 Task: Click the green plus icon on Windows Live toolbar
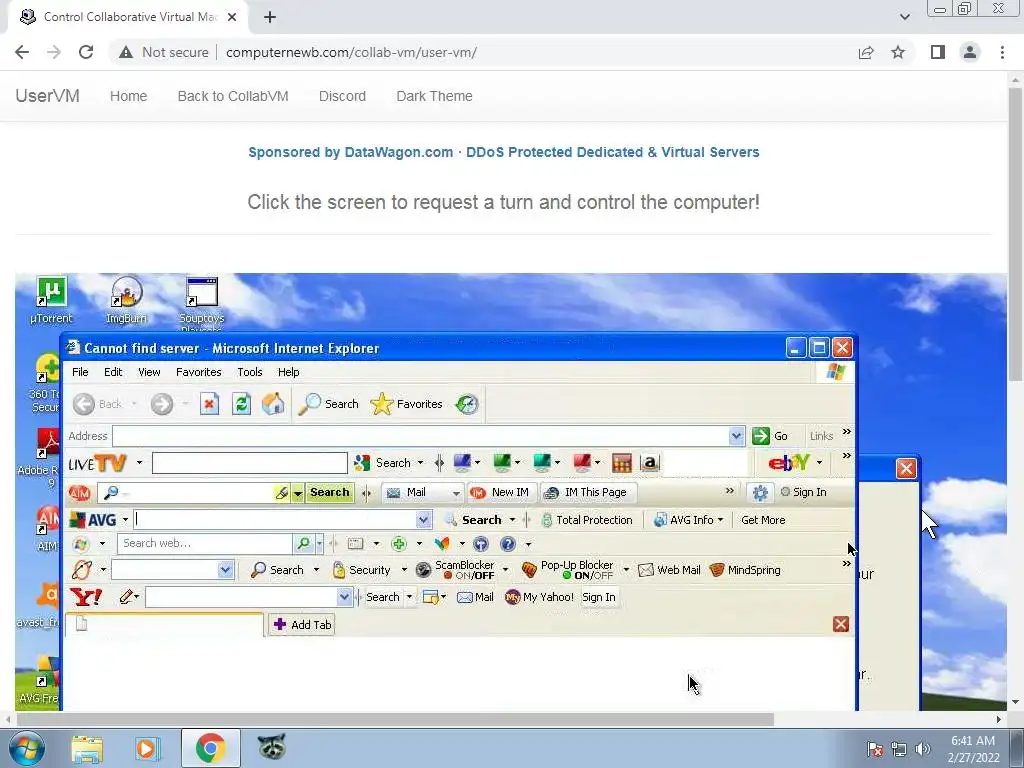[398, 543]
